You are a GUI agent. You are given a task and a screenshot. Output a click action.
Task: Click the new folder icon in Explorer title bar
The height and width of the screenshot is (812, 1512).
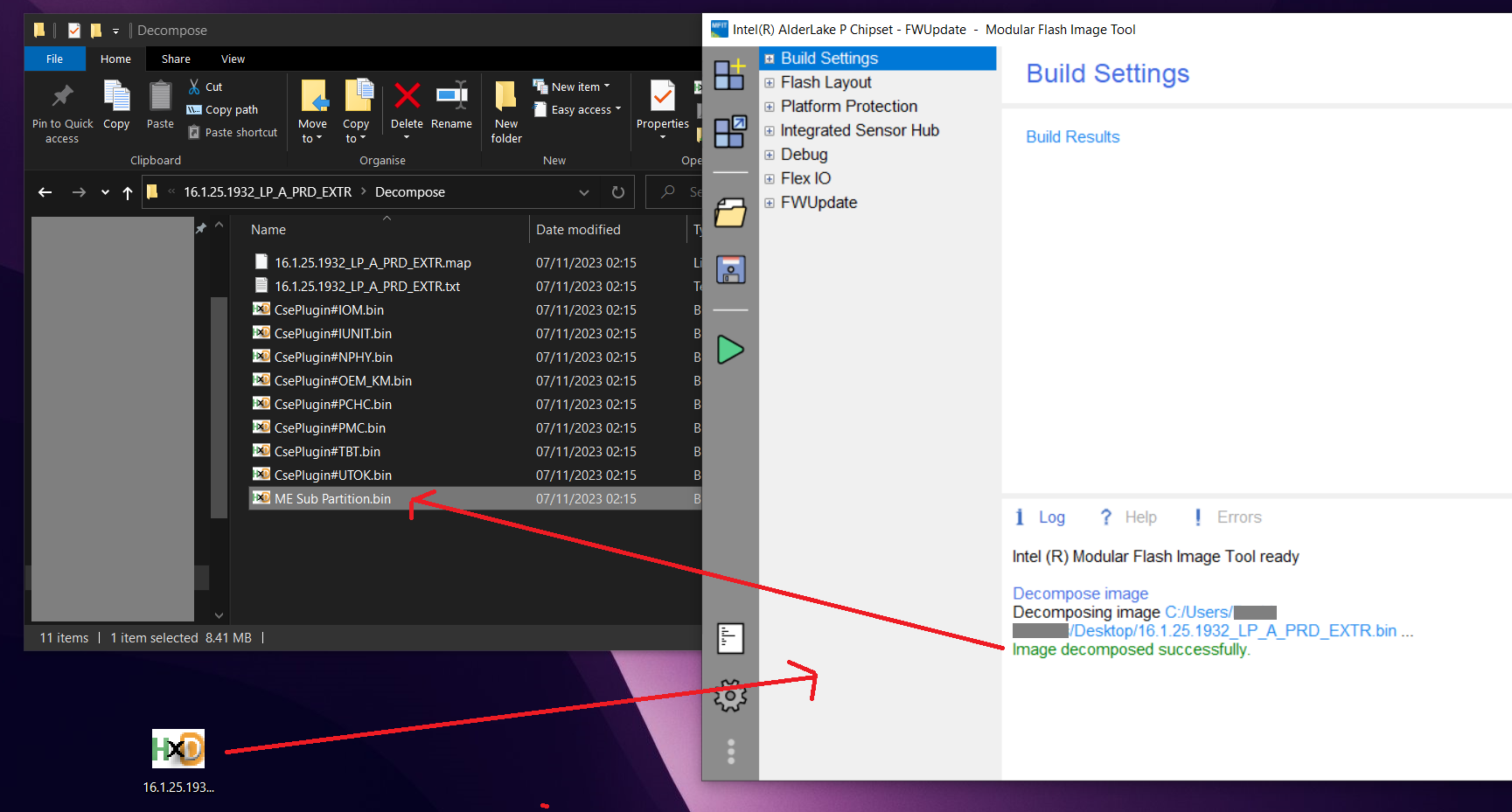pyautogui.click(x=96, y=31)
